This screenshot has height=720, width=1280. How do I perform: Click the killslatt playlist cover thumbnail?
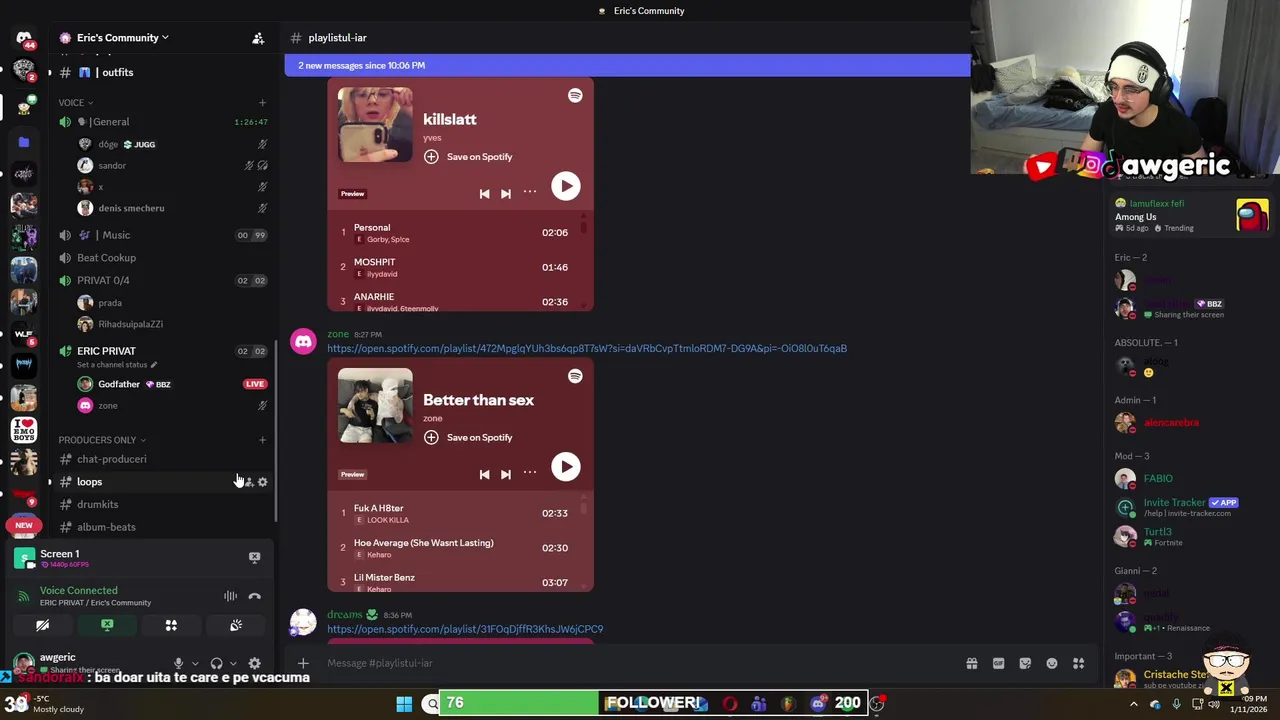pos(375,125)
